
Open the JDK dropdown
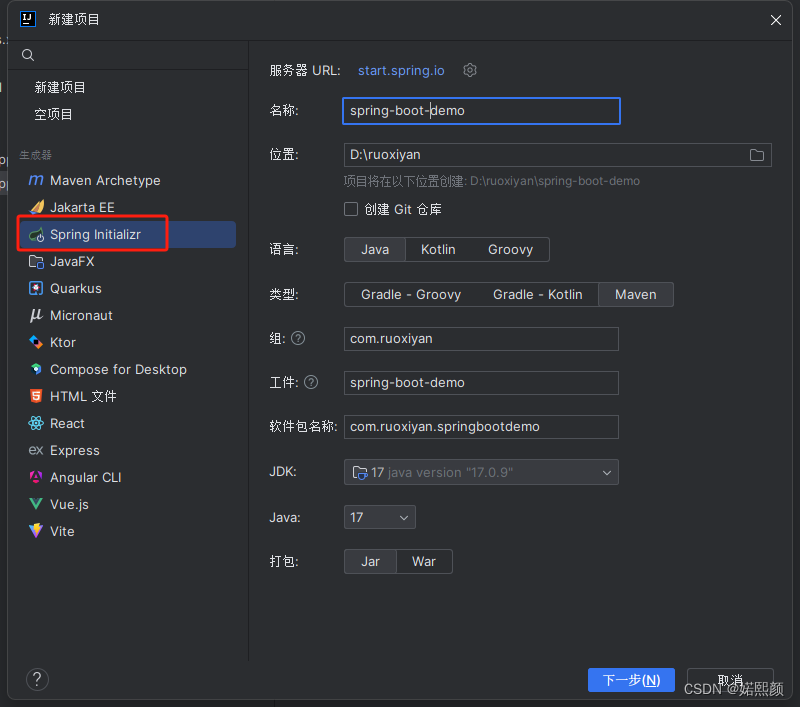pyautogui.click(x=480, y=472)
